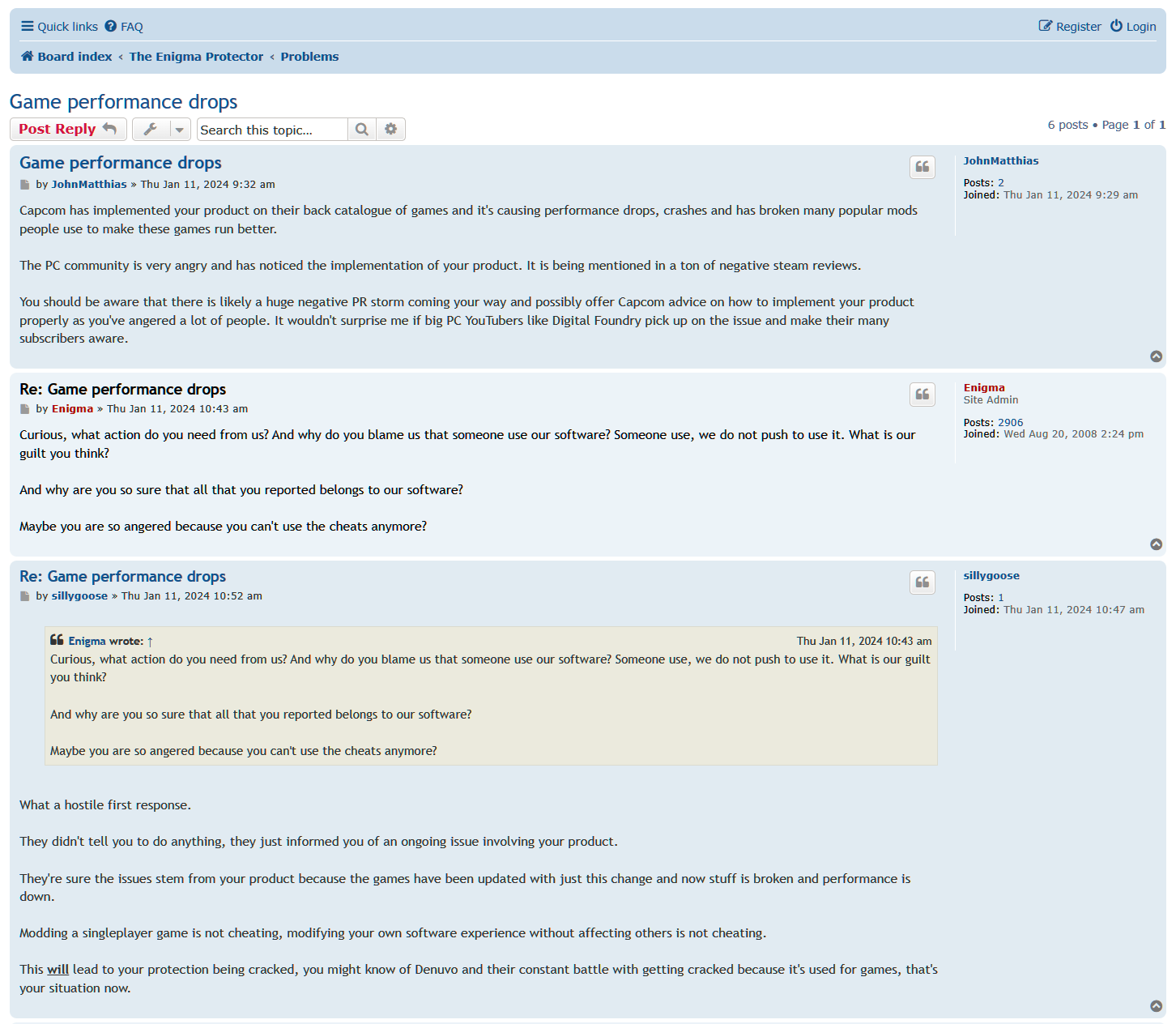Open the Quick links menu
This screenshot has width=1176, height=1024.
click(x=59, y=27)
